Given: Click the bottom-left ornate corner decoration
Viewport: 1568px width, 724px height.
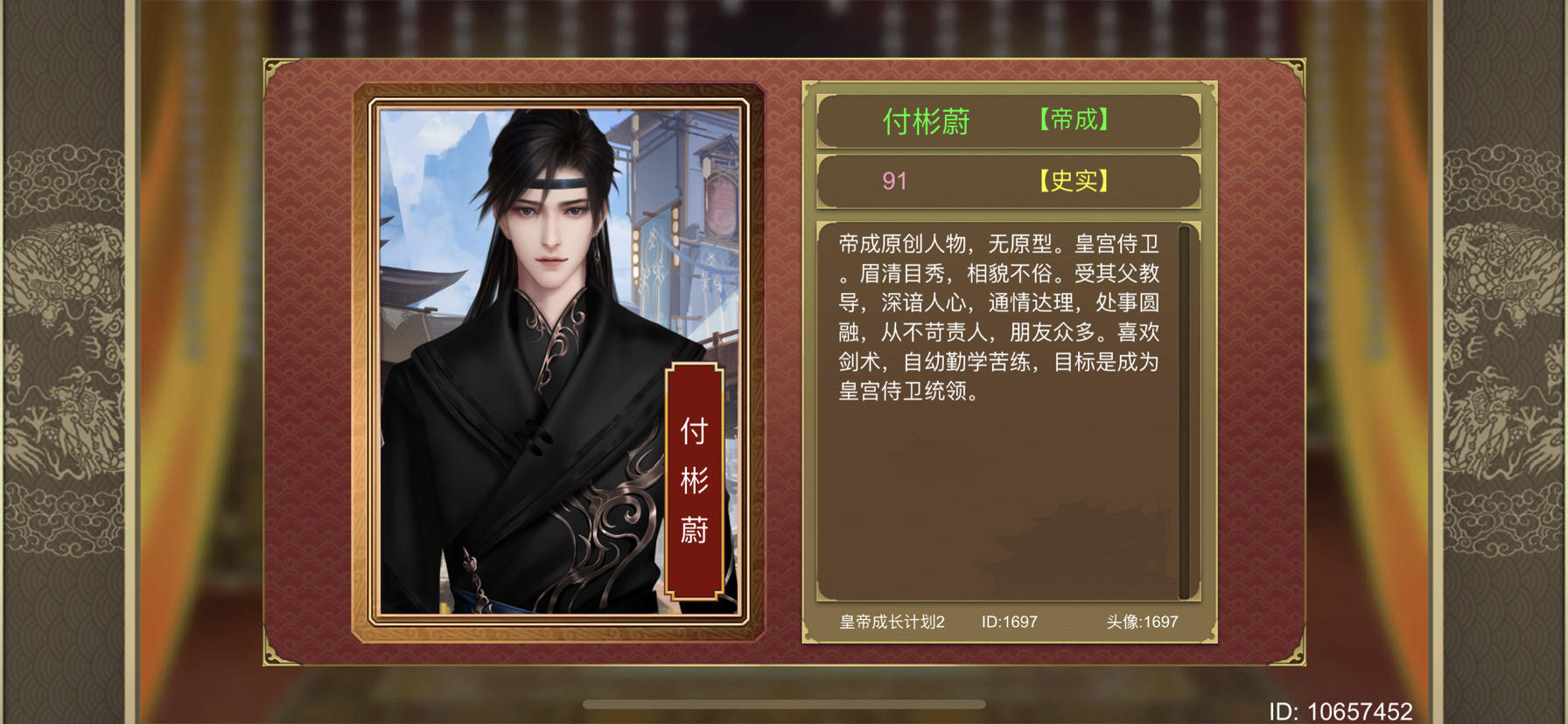Looking at the screenshot, I should [280, 649].
